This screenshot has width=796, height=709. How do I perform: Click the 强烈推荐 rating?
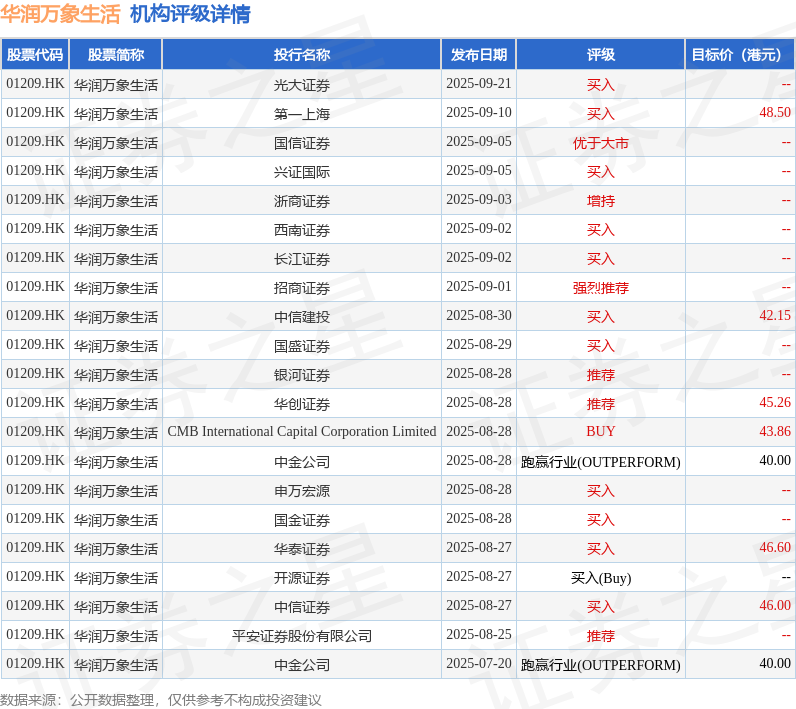tap(601, 287)
